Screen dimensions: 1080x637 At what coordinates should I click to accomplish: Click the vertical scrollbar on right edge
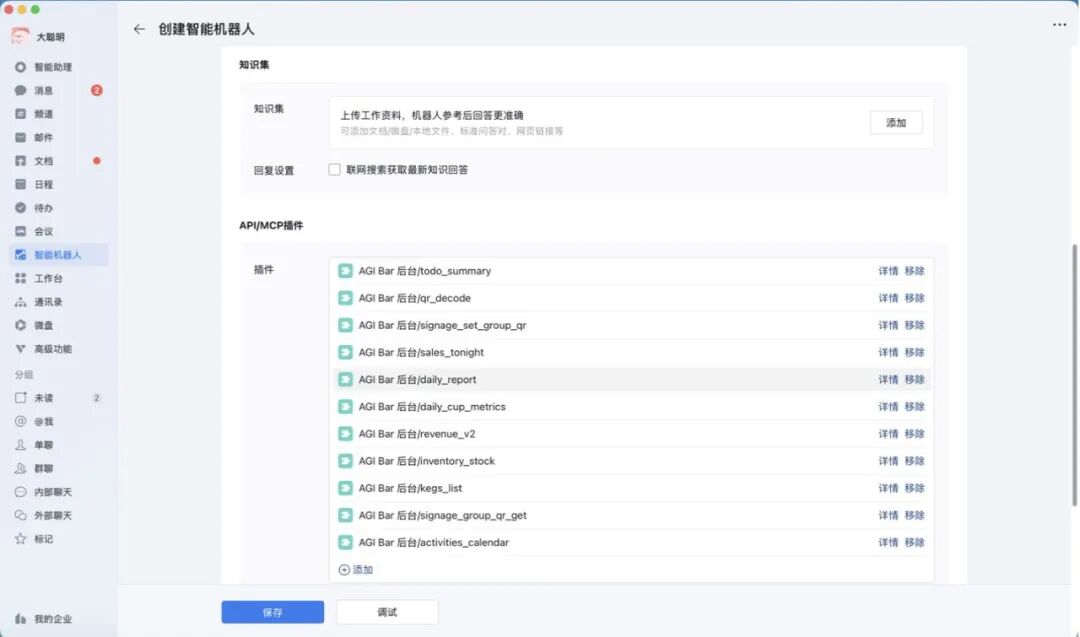pyautogui.click(x=1074, y=375)
